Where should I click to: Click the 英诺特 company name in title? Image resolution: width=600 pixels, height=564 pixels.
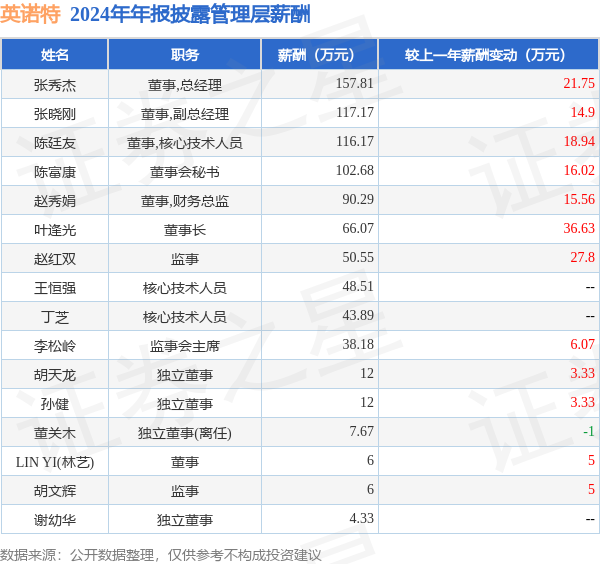pyautogui.click(x=30, y=15)
